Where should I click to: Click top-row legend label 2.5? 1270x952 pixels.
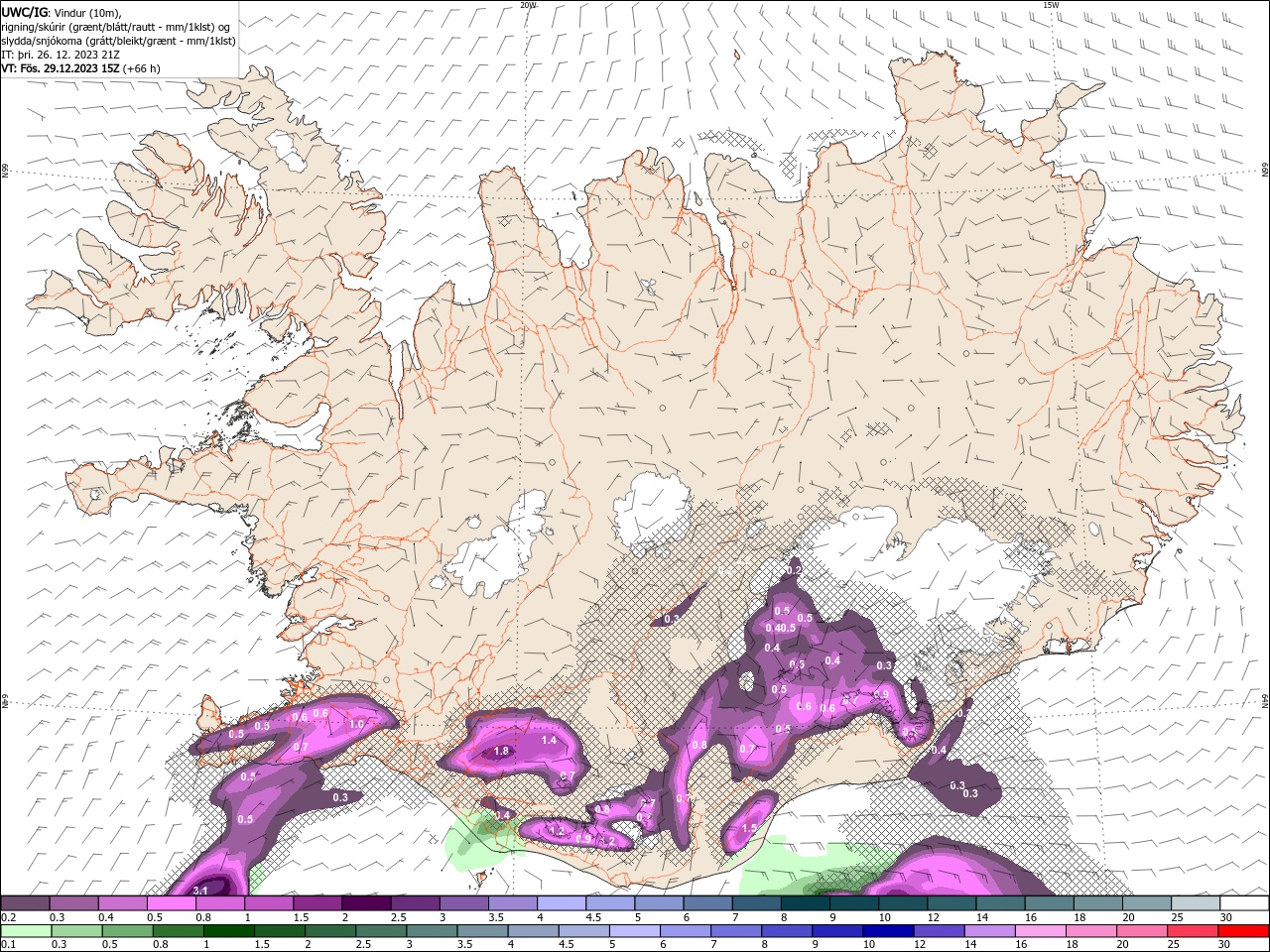tap(399, 917)
